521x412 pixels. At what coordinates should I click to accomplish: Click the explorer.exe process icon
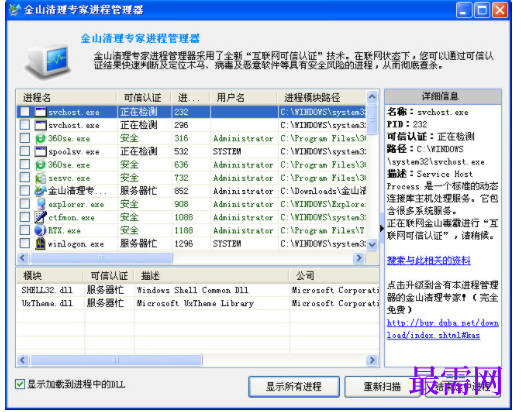(x=40, y=204)
